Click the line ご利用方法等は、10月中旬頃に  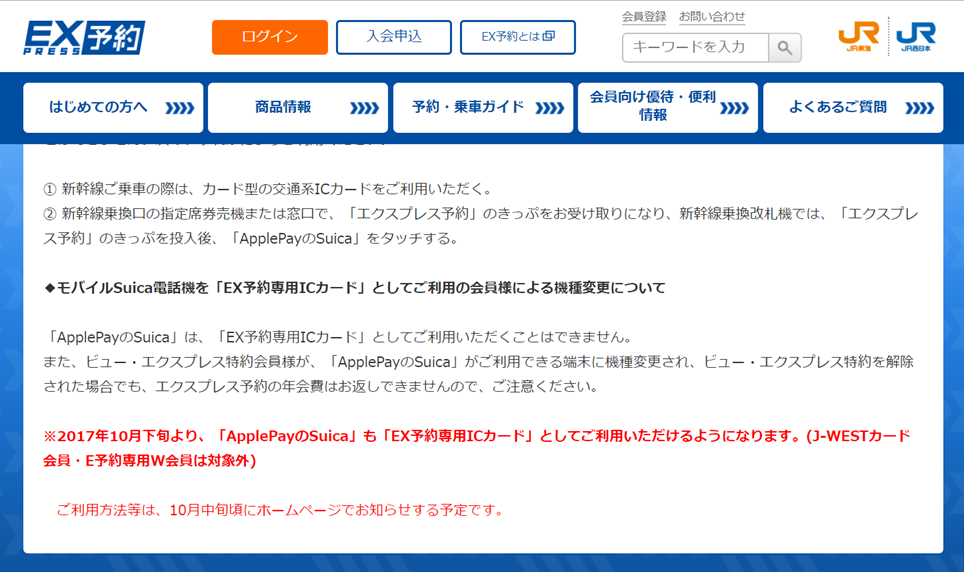point(280,510)
